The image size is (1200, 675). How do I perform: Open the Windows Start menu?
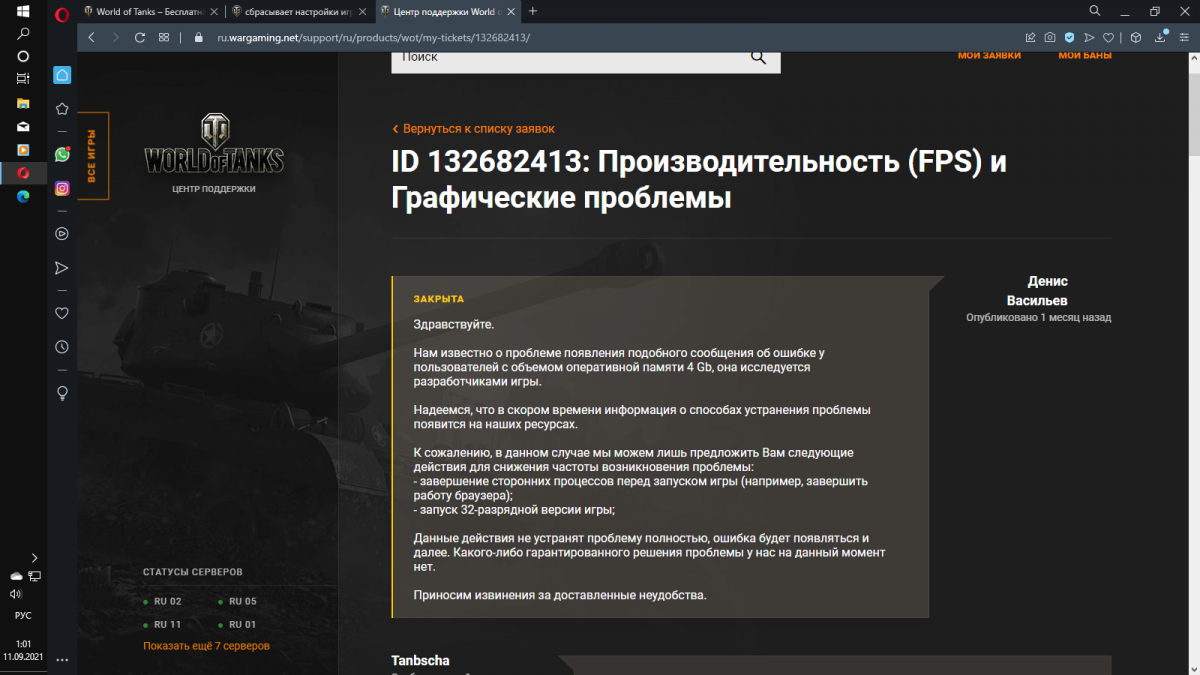coord(23,11)
